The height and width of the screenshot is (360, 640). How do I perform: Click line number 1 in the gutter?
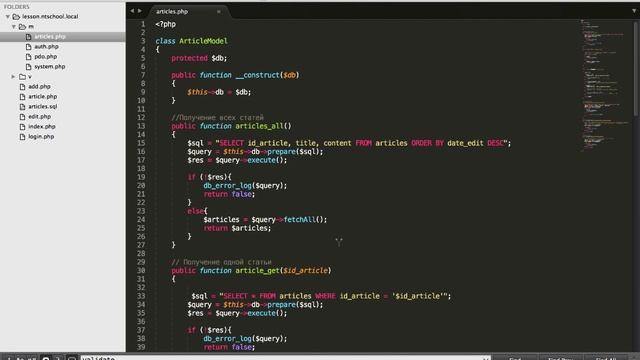click(143, 24)
